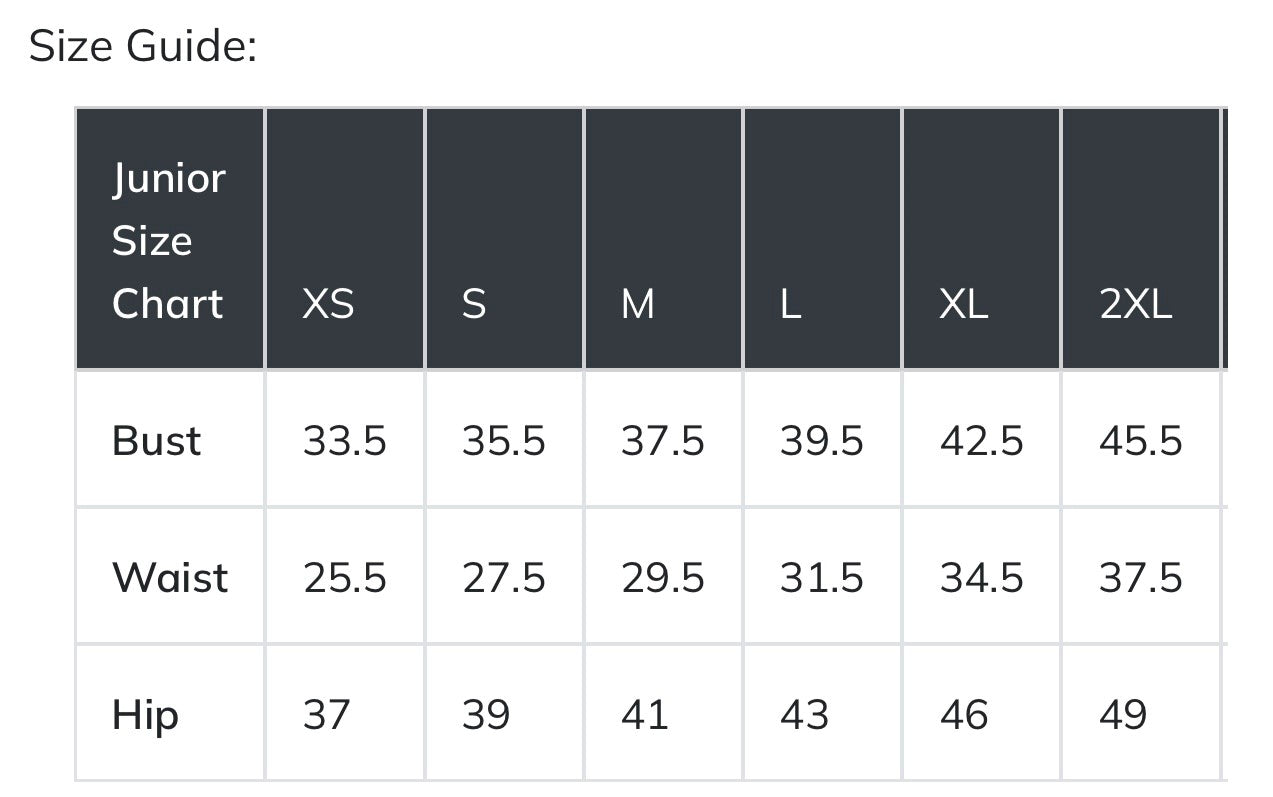Click the XS bust value 33.5
Image resolution: width=1273 pixels, height=797 pixels.
tap(344, 441)
